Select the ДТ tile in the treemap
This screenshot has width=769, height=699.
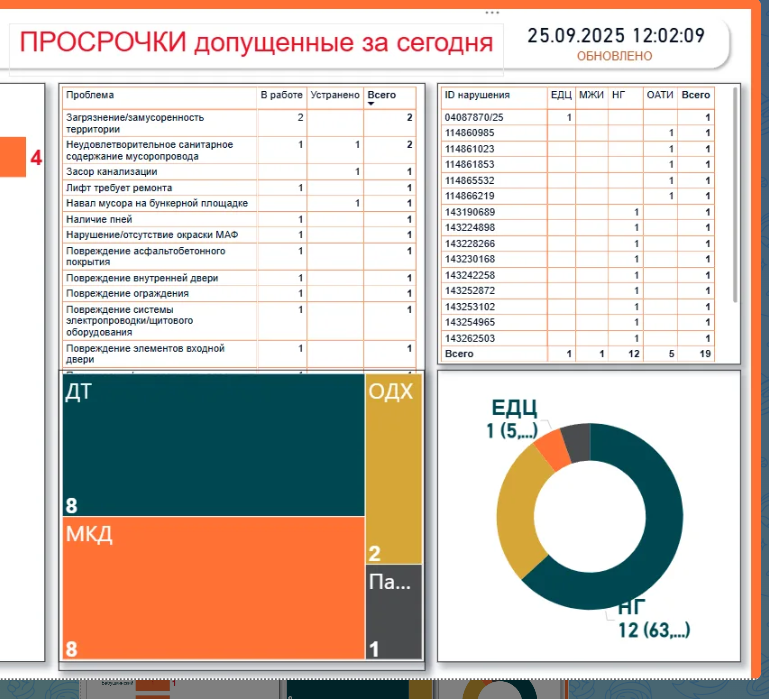(213, 445)
